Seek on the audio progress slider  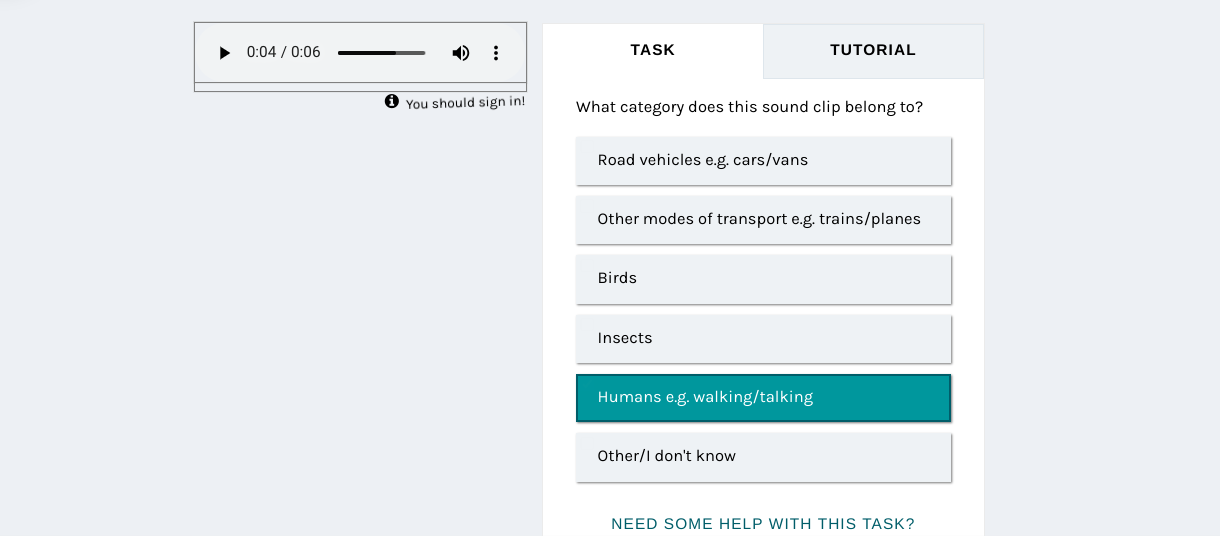point(382,53)
